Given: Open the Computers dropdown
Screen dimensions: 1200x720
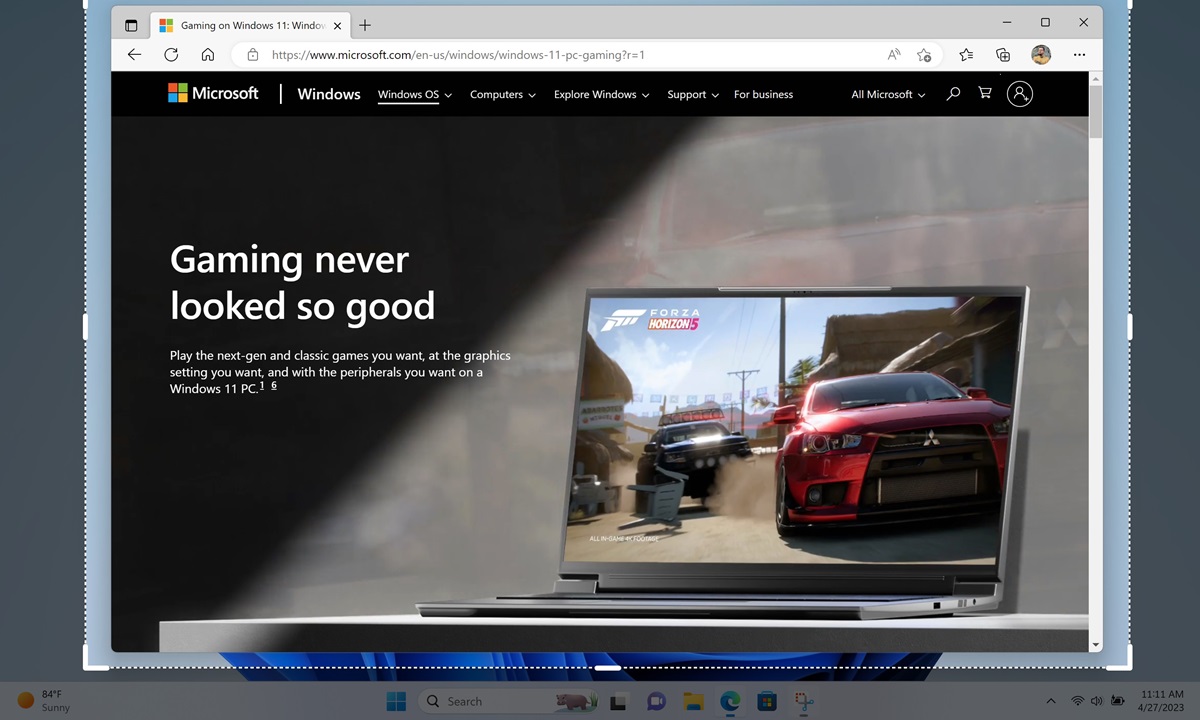Looking at the screenshot, I should click(x=502, y=93).
